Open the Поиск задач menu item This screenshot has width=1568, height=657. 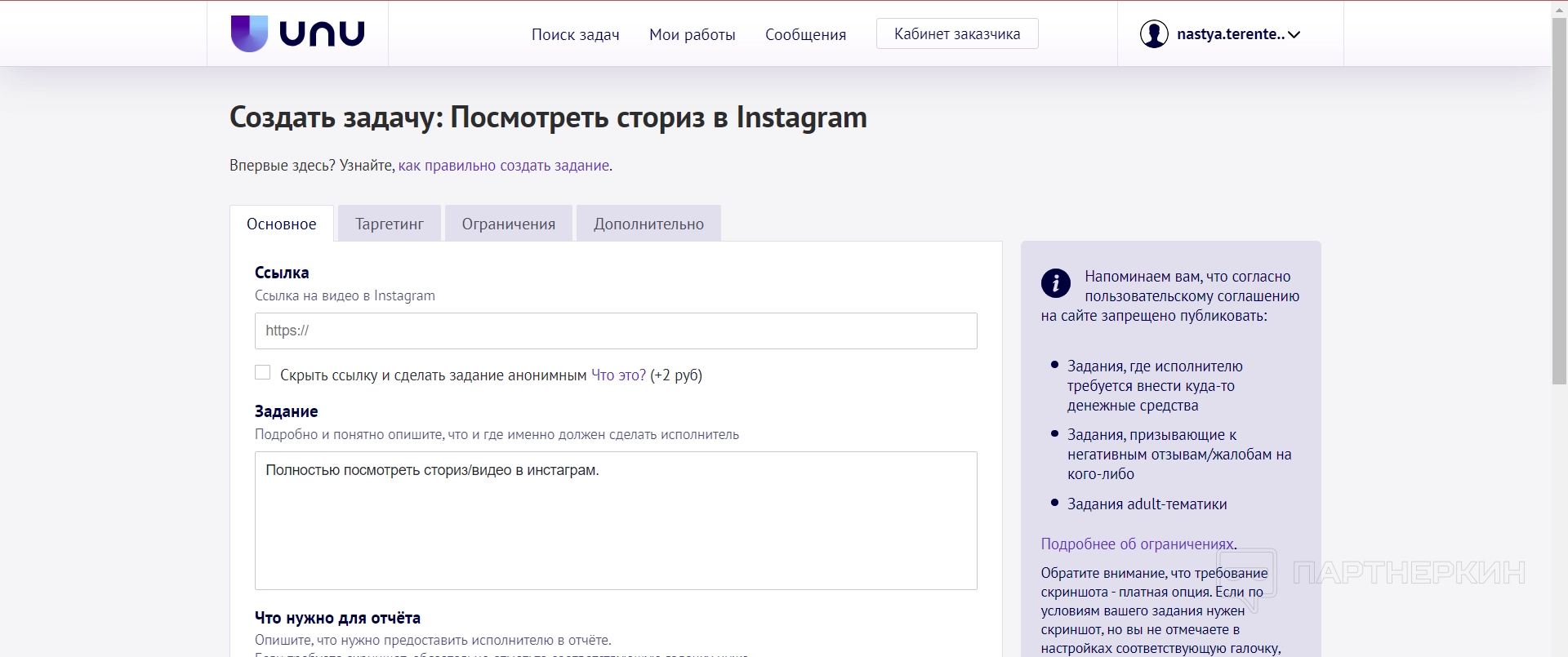576,34
